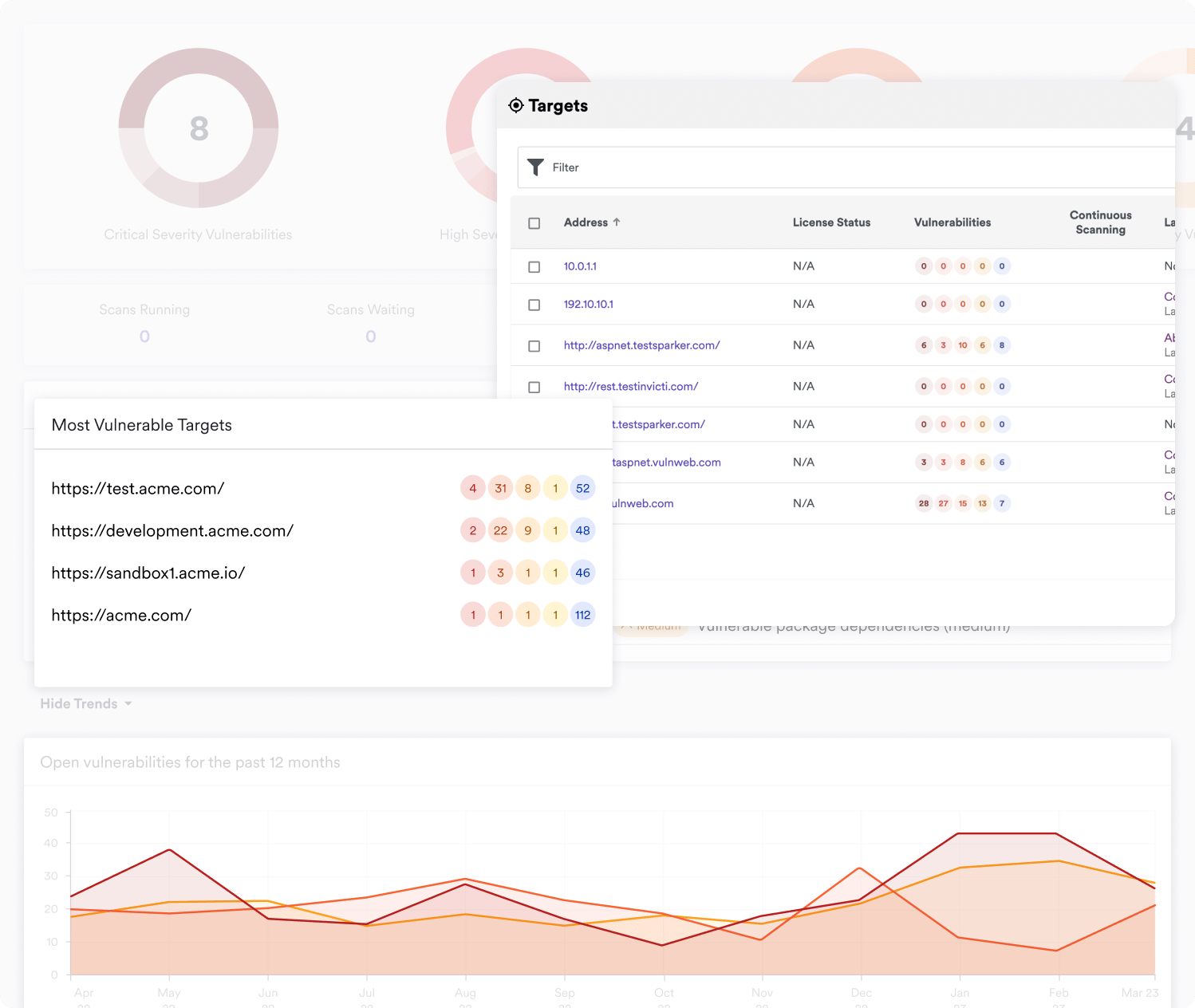Open the https://test.acme.com/ target

coord(138,489)
